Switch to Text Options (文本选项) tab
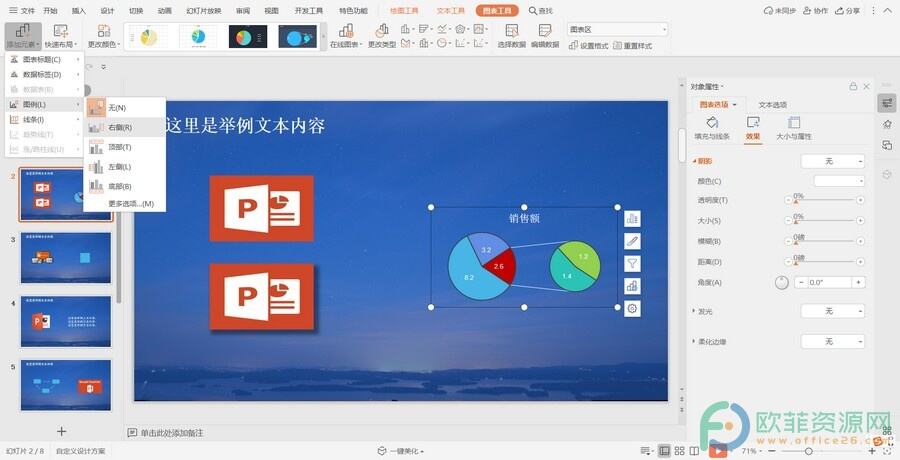This screenshot has height=460, width=900. tap(773, 105)
